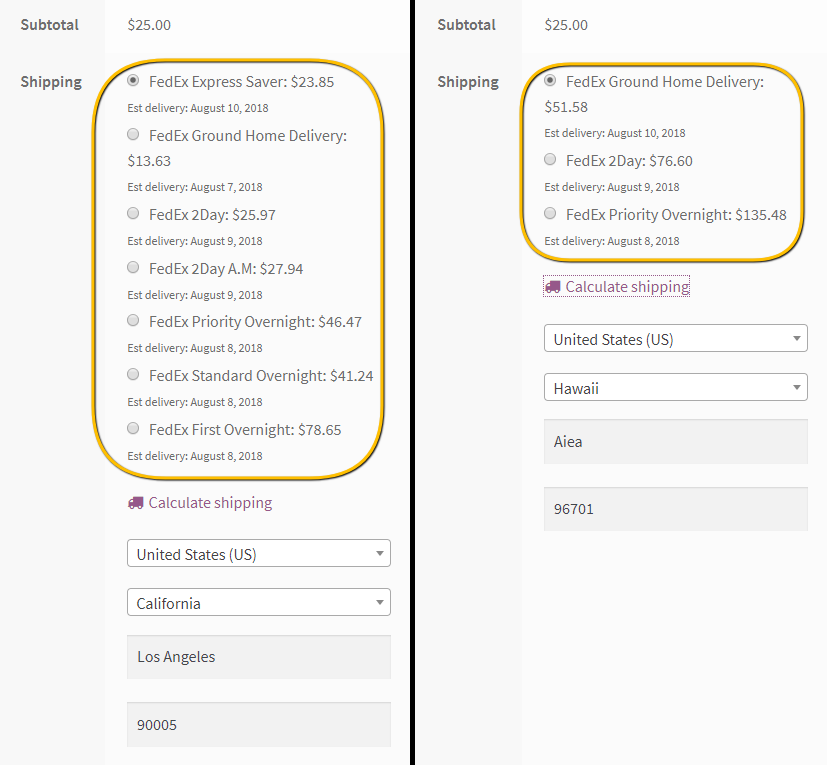This screenshot has height=765, width=827.
Task: Click the Subtotal label in the Hawaii panel
Action: coord(467,25)
